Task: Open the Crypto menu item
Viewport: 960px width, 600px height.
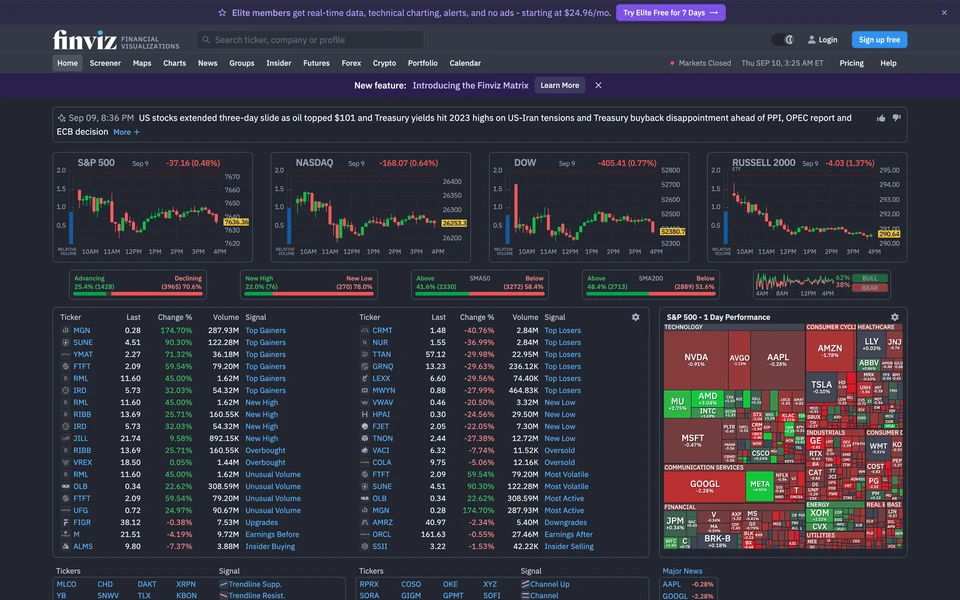Action: 384,63
